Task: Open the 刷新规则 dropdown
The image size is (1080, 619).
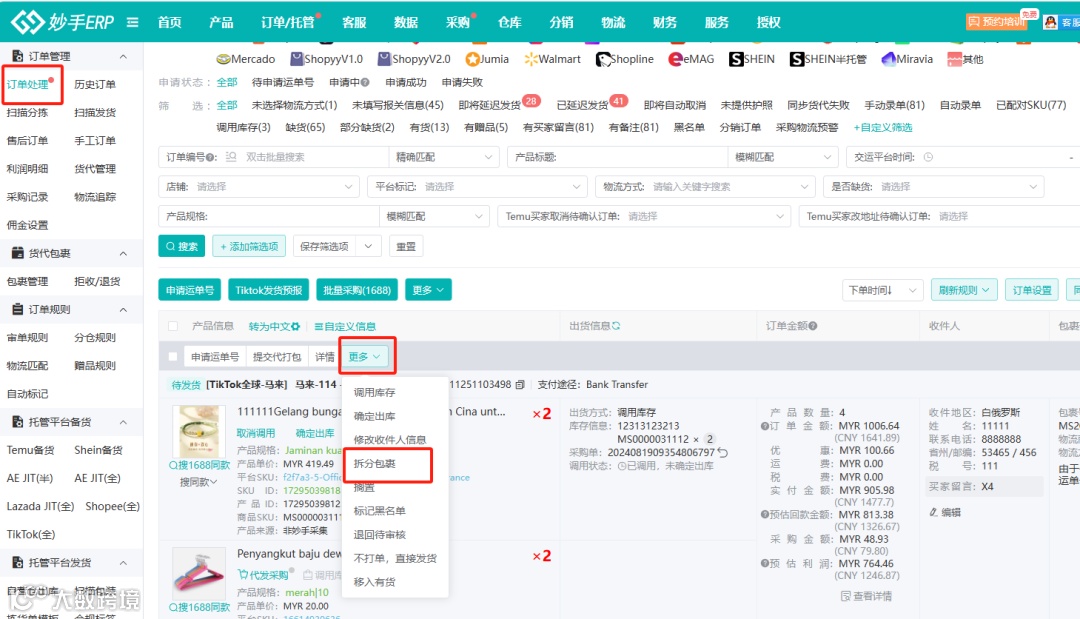Action: (963, 290)
